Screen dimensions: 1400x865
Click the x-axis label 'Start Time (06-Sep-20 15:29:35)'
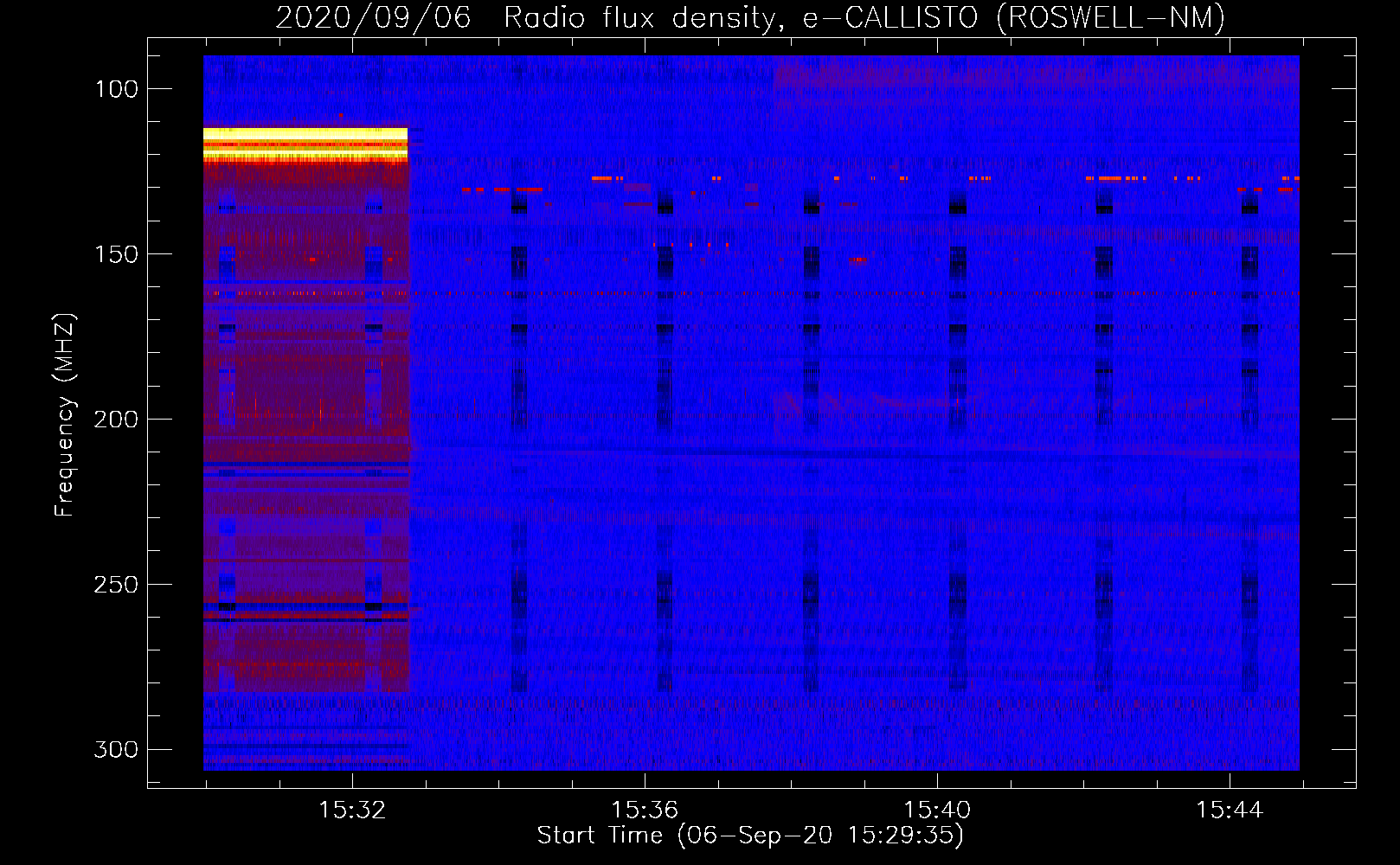point(750,836)
